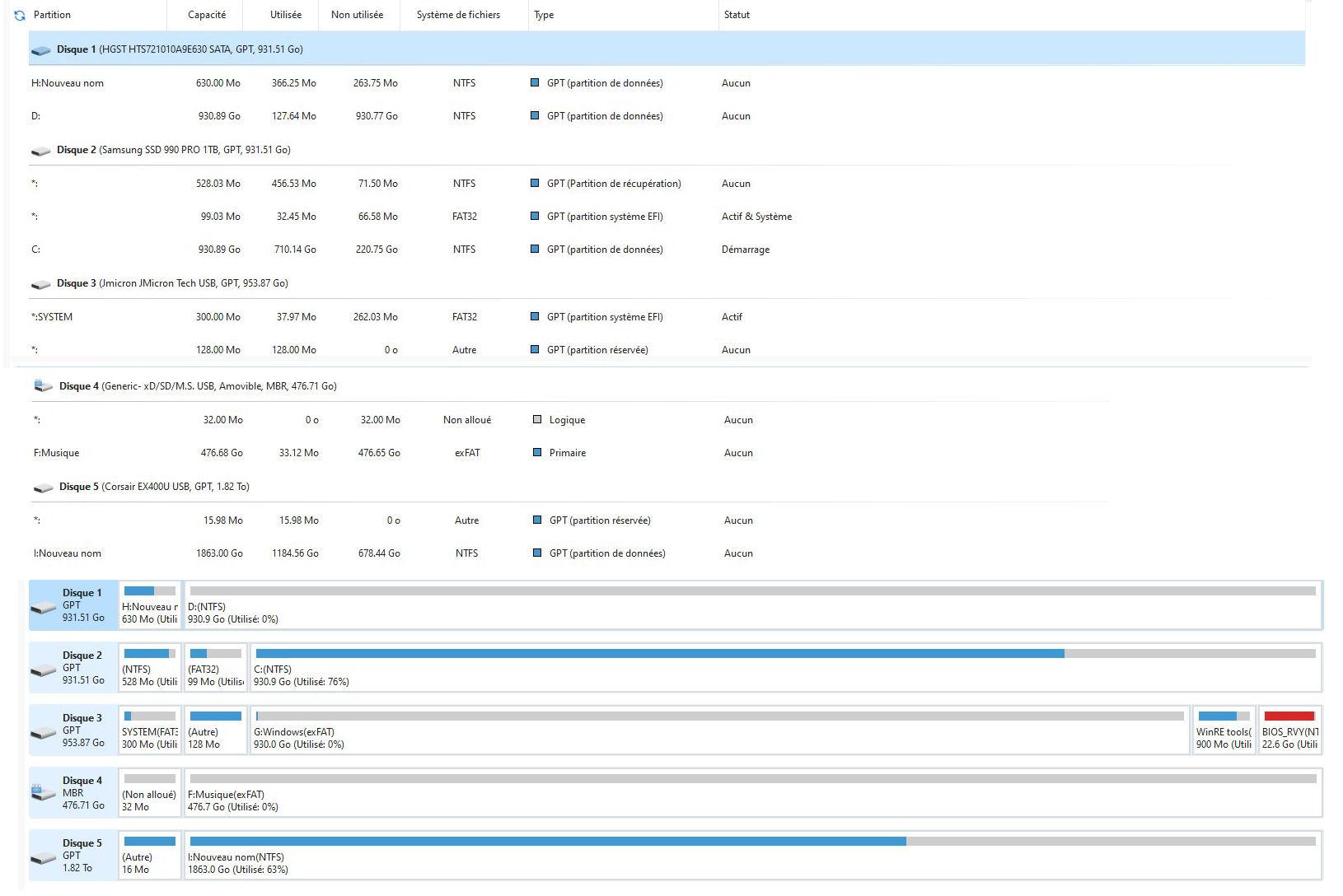This screenshot has width=1343, height=896.
Task: Click the Type column header
Action: click(x=544, y=15)
